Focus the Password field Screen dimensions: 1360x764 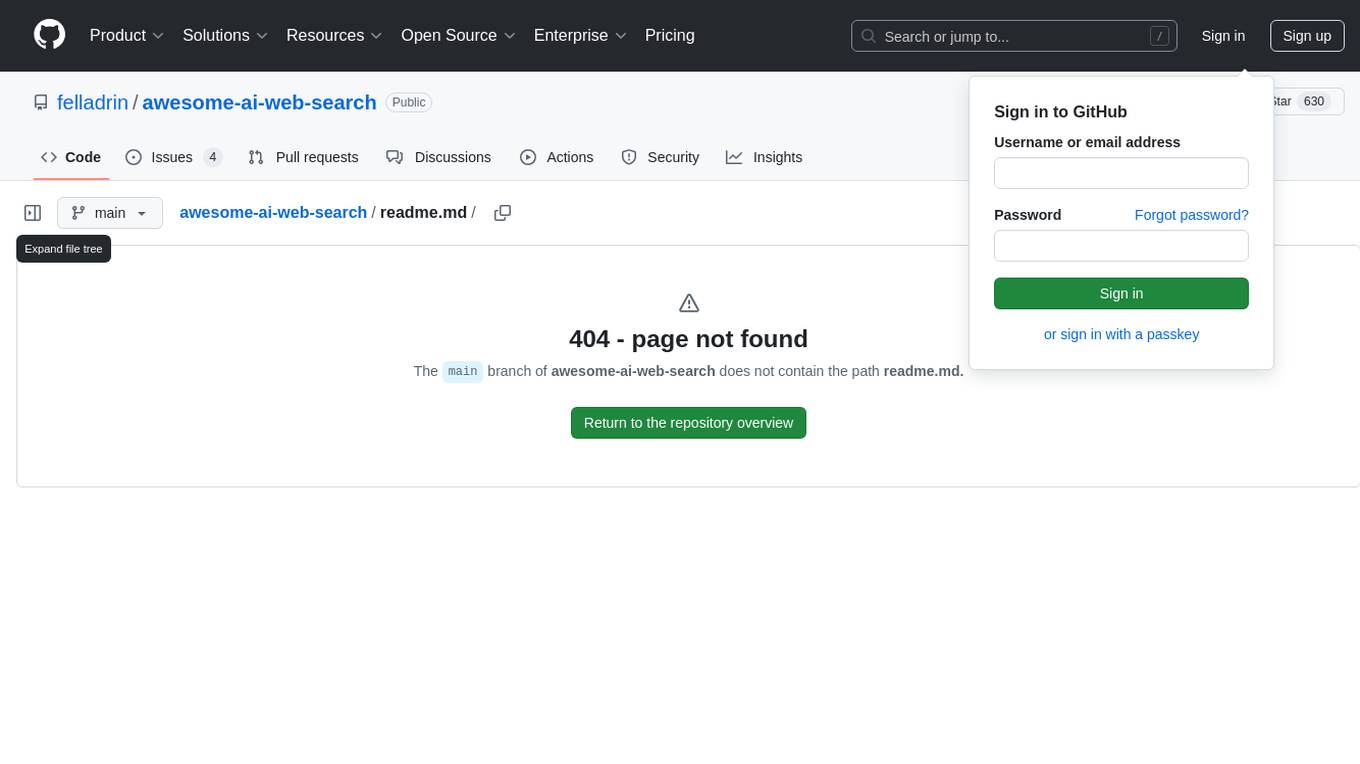point(1121,246)
